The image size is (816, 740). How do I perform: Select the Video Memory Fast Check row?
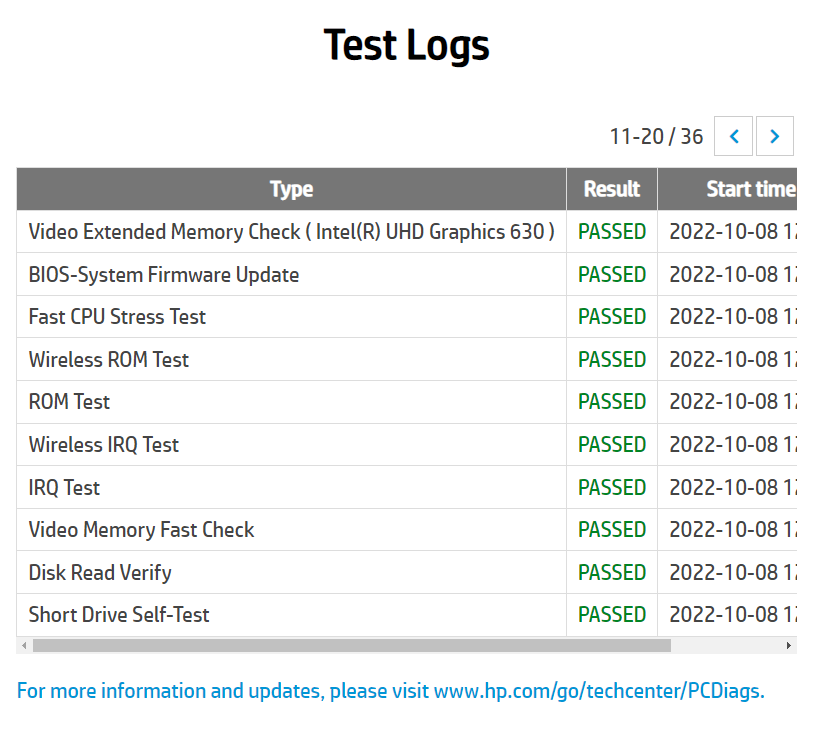[407, 530]
